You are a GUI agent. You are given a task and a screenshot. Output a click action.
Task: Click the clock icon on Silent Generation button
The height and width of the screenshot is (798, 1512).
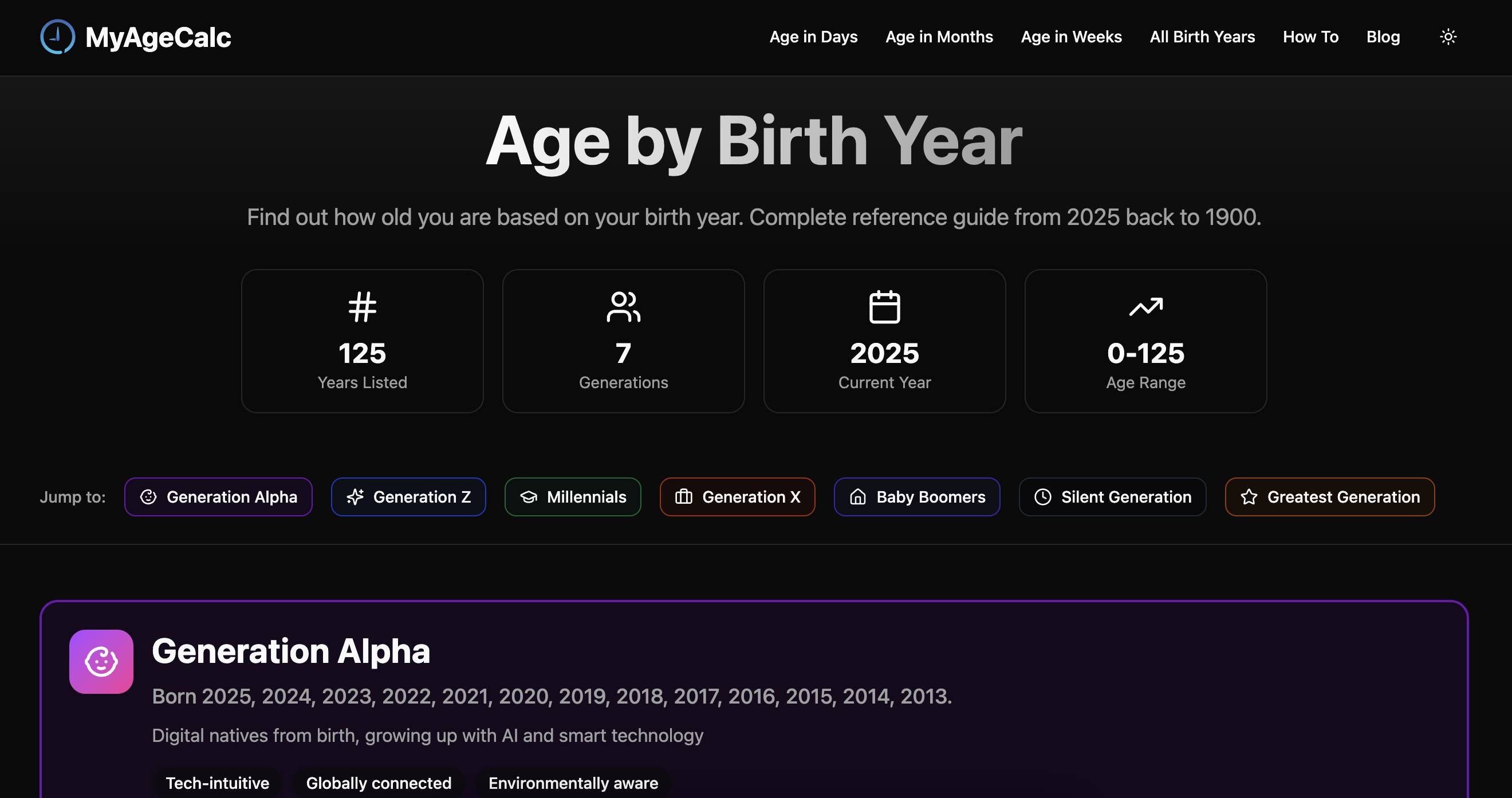(1042, 496)
